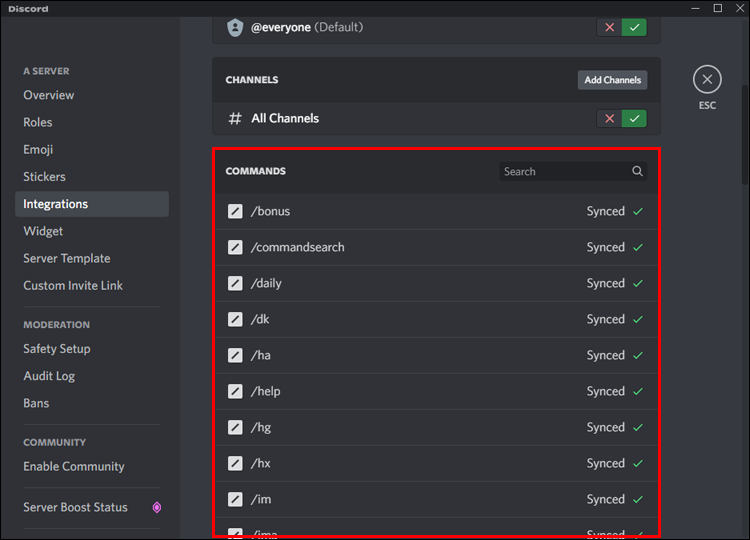This screenshot has height=540, width=750.
Task: Click the edit icon beside /help command
Action: [235, 391]
